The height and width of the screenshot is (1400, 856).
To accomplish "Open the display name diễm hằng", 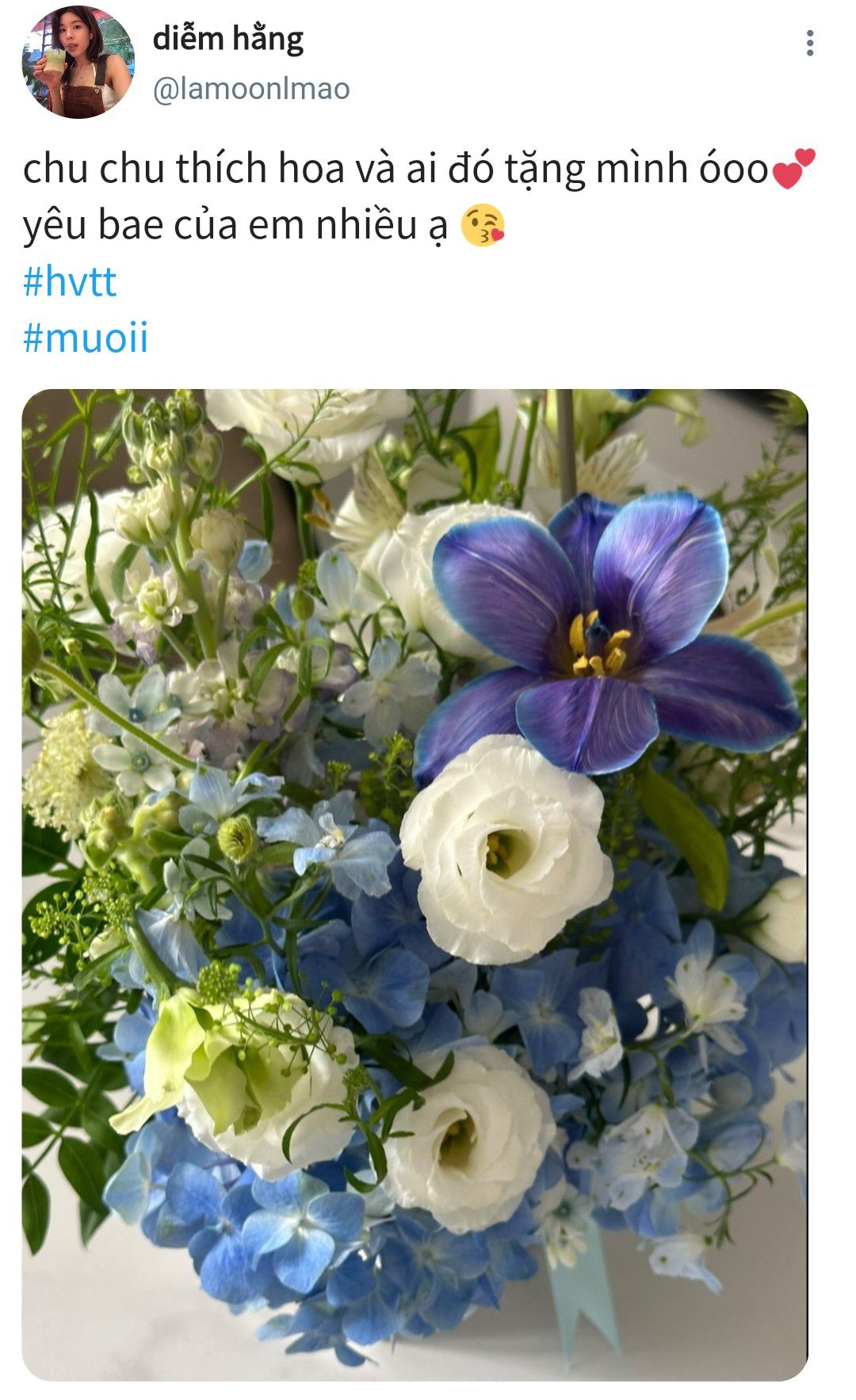I will 228,38.
